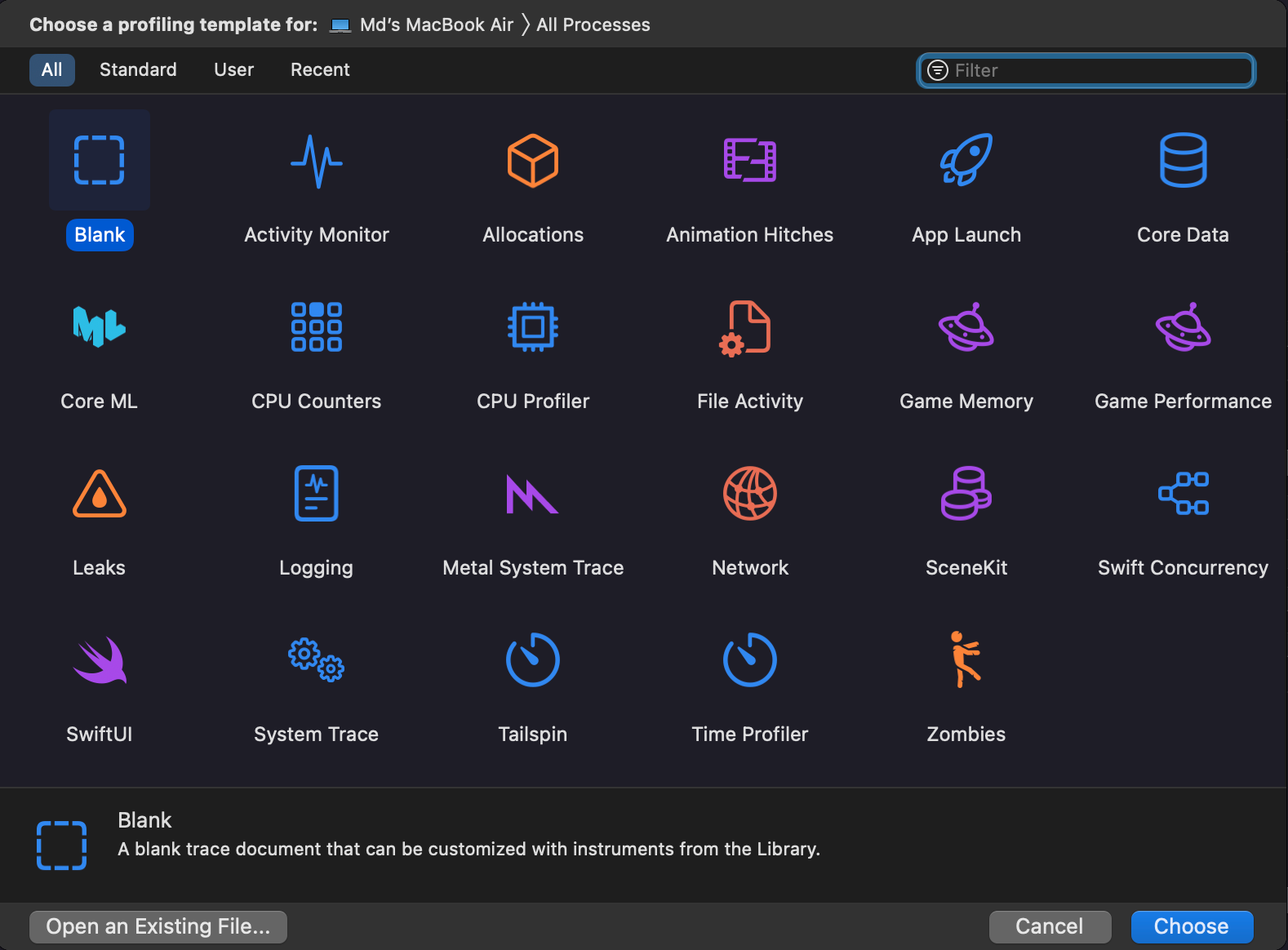Pick the Game Memory template icon
Image resolution: width=1288 pixels, height=950 pixels.
(966, 326)
